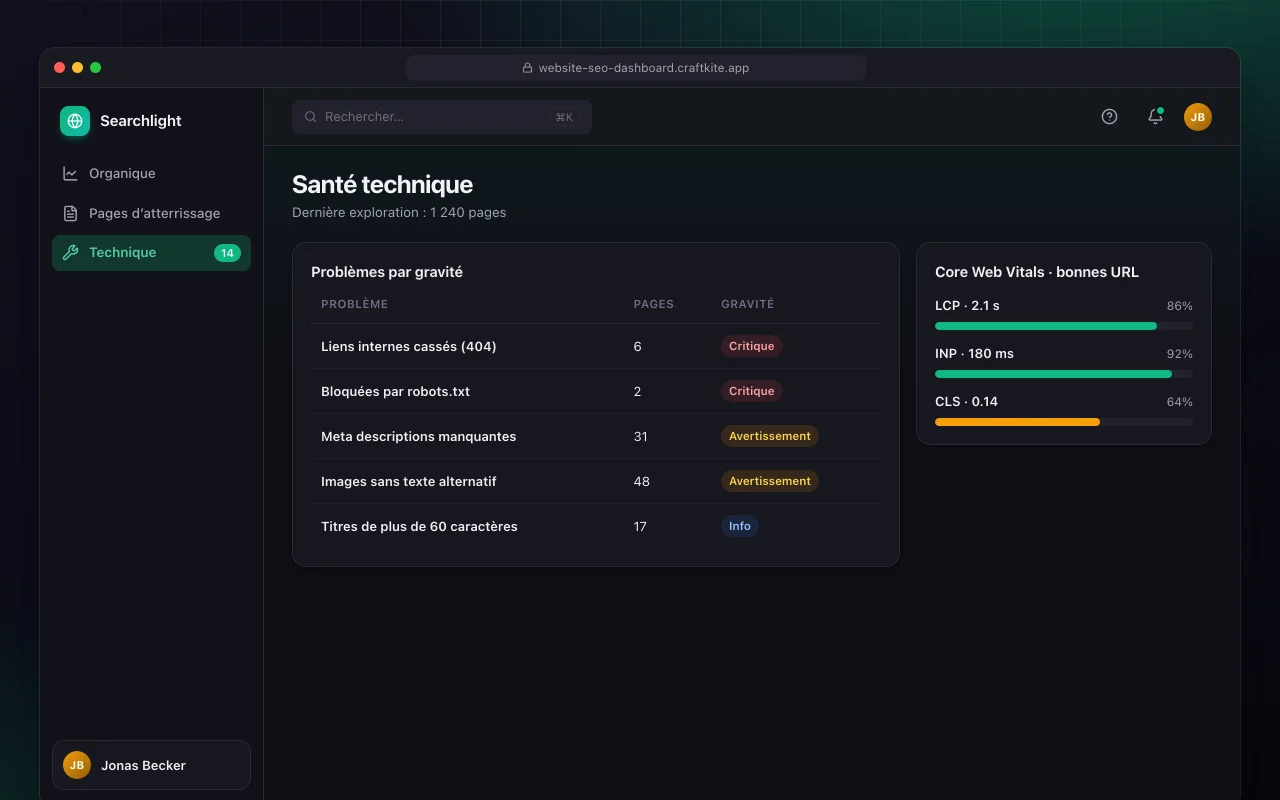Screen dimensions: 1280x800
Task: Click Jonas Becker's avatar in the sidebar footer
Action: click(77, 765)
